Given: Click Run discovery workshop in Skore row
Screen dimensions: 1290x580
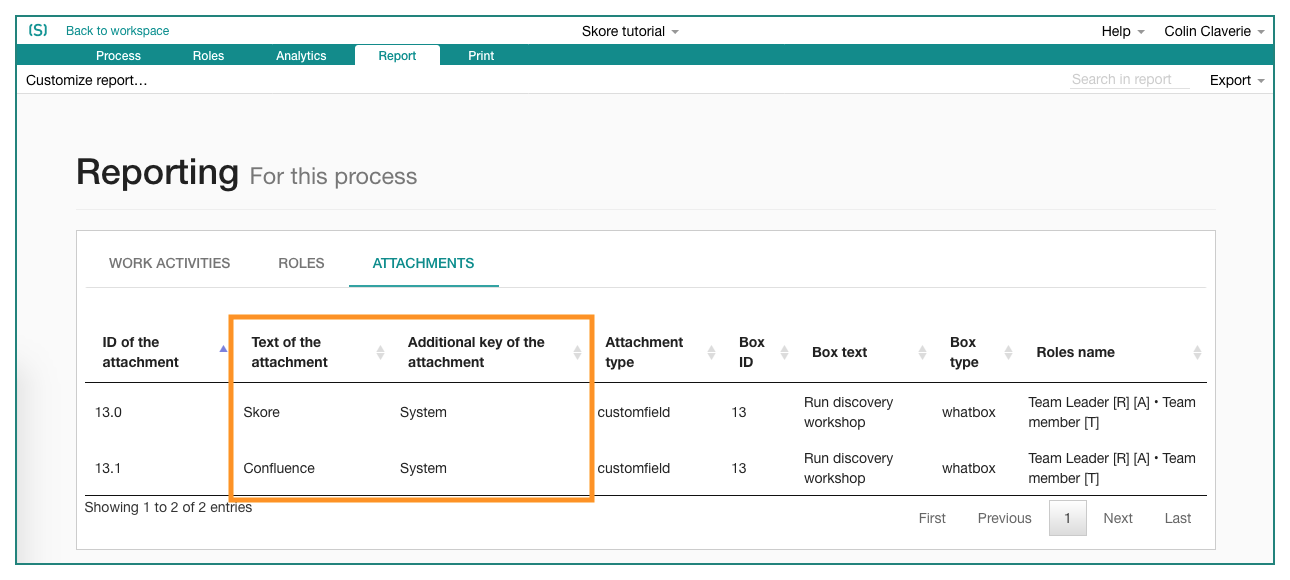Looking at the screenshot, I should 849,412.
